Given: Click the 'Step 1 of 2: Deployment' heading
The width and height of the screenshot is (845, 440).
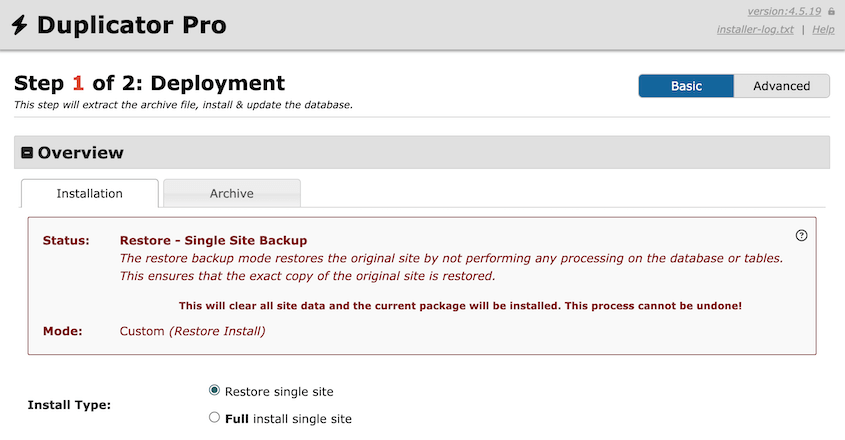Looking at the screenshot, I should (149, 83).
